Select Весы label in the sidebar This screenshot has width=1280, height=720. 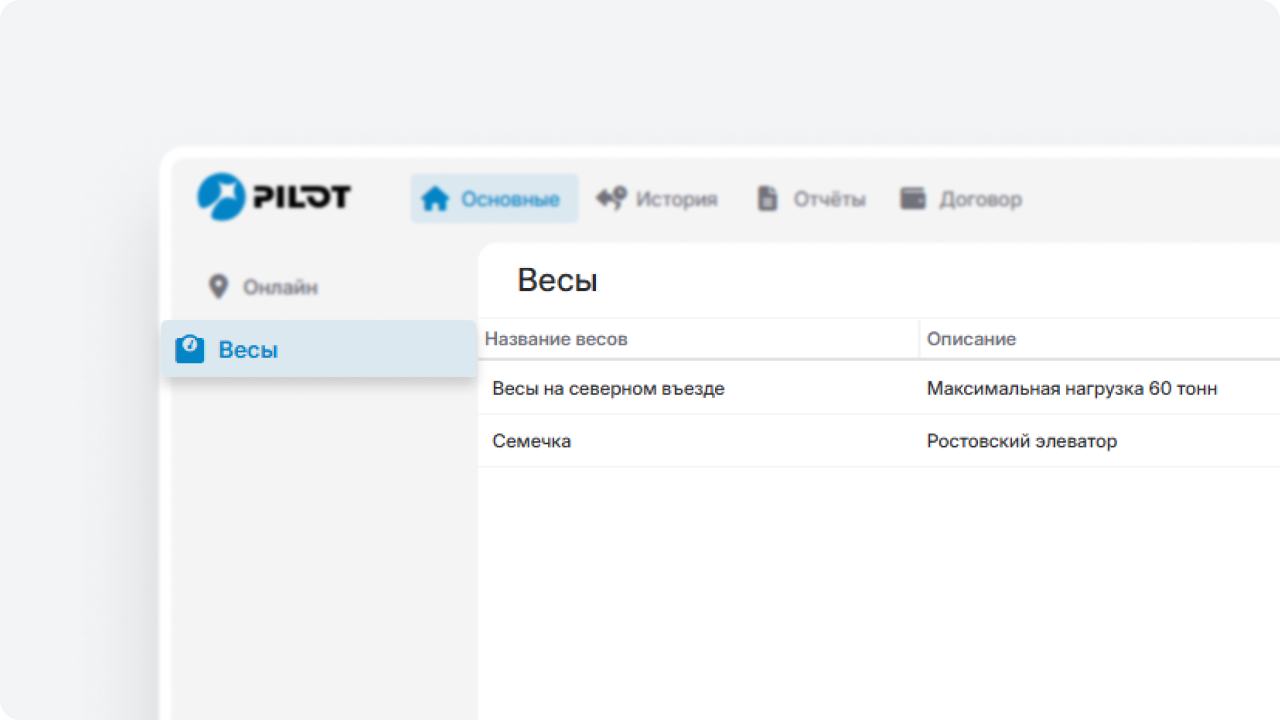(x=248, y=350)
